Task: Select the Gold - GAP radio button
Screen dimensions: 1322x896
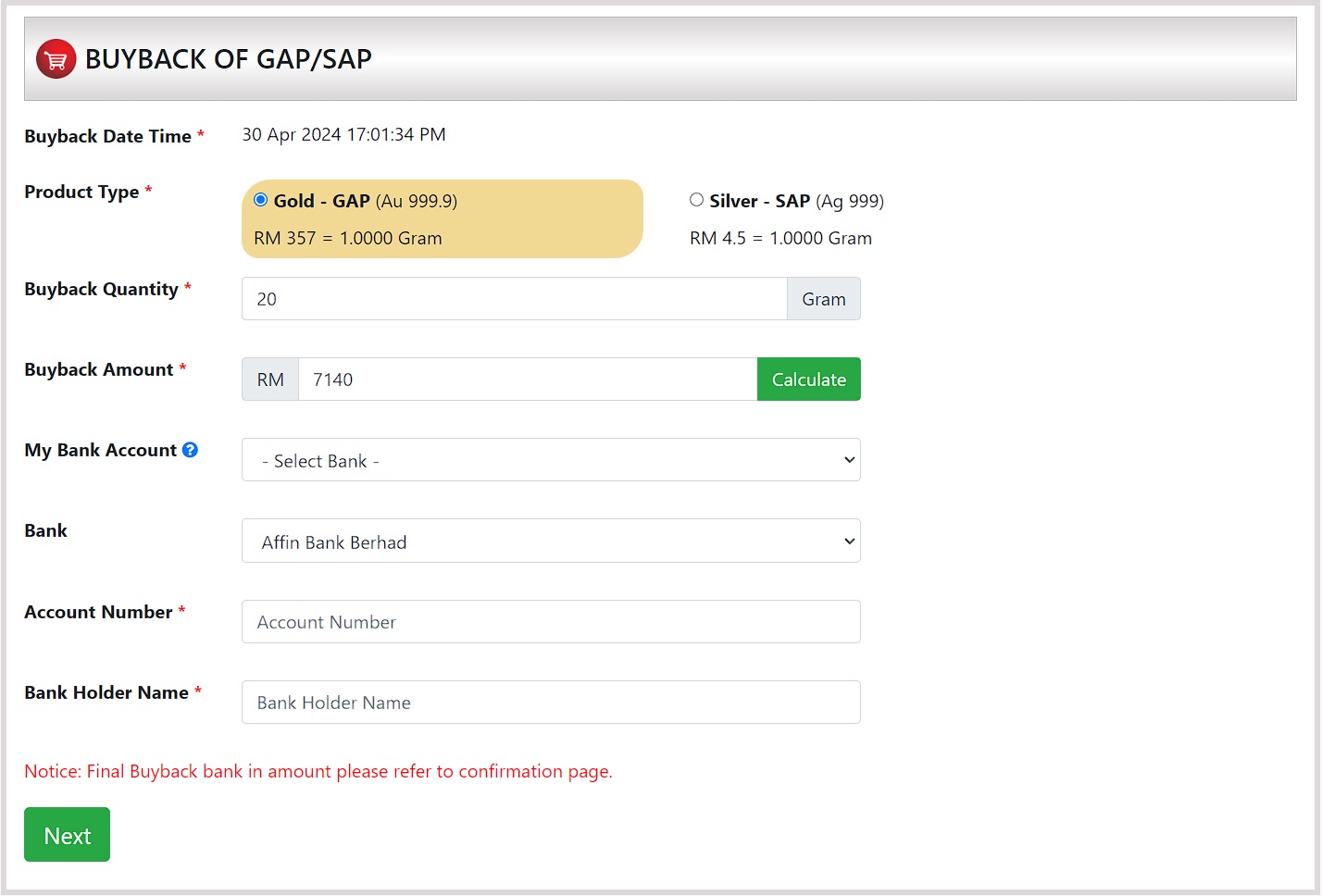Action: pyautogui.click(x=261, y=200)
